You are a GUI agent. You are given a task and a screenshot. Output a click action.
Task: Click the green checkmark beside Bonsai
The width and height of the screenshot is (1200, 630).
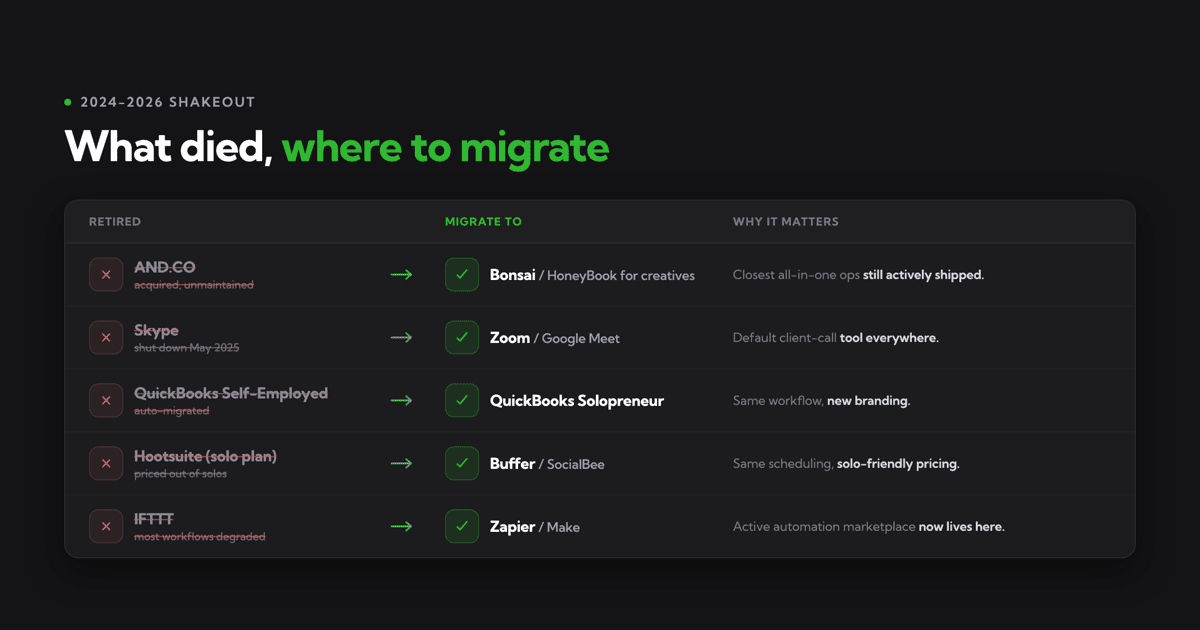click(462, 274)
